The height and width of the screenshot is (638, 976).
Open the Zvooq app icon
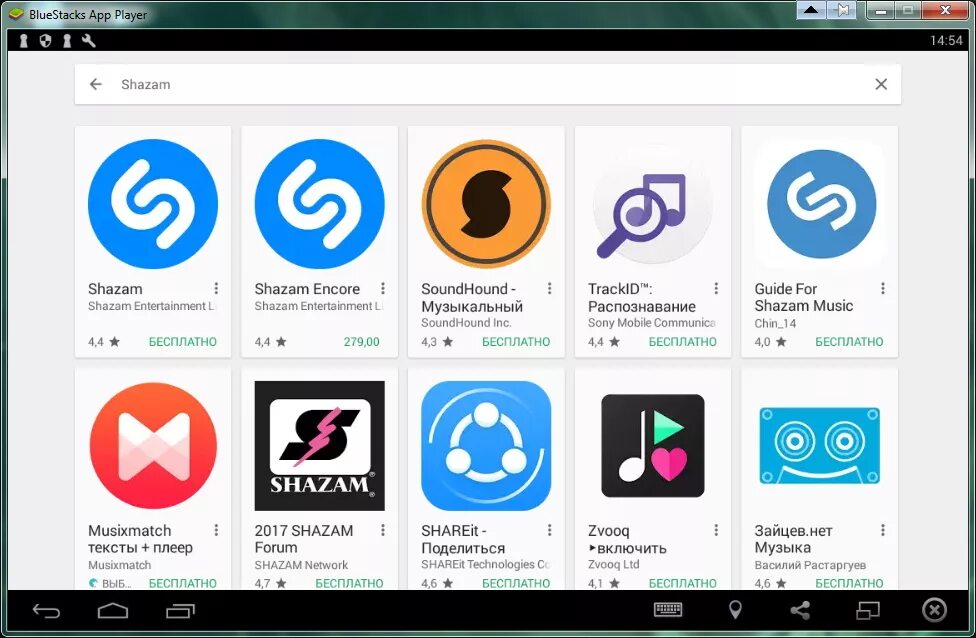(x=652, y=446)
